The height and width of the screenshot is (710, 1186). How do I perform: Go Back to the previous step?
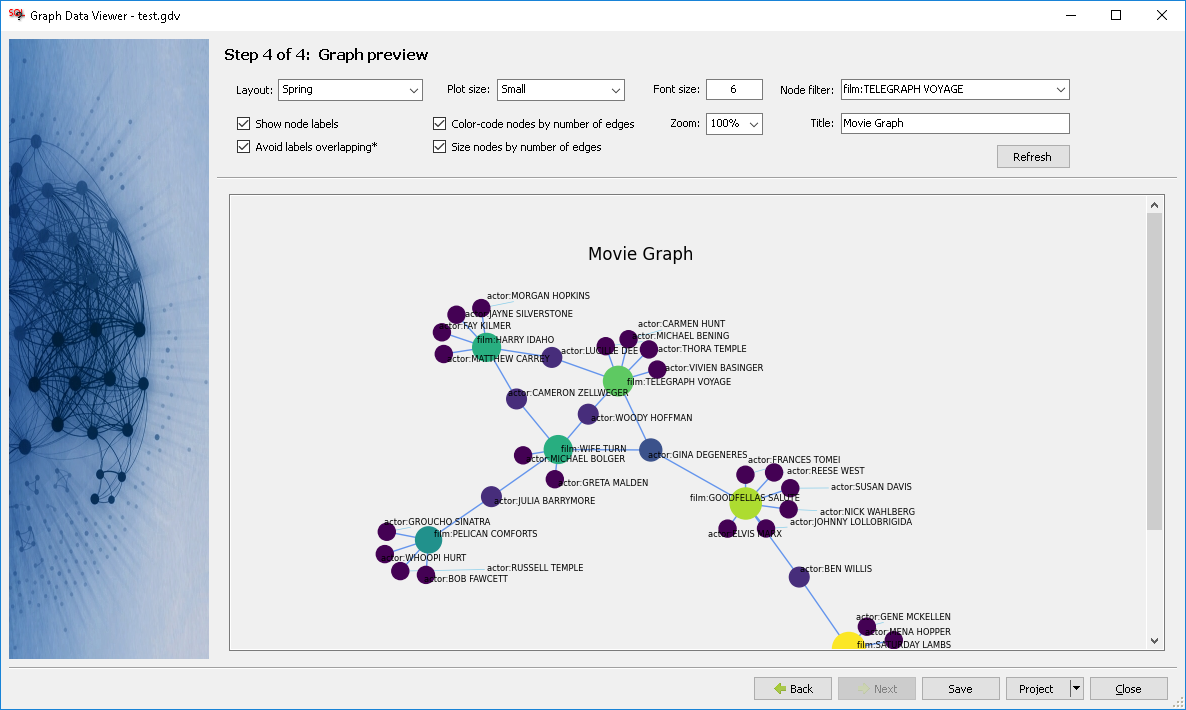tap(793, 688)
